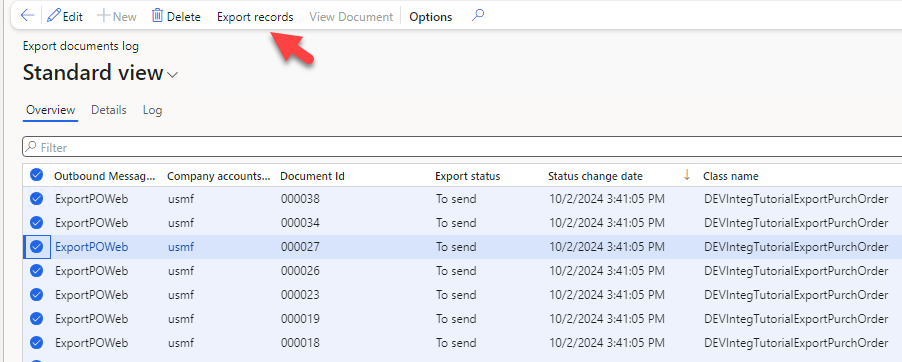
Task: Click the Outbound Message column header
Action: click(105, 176)
